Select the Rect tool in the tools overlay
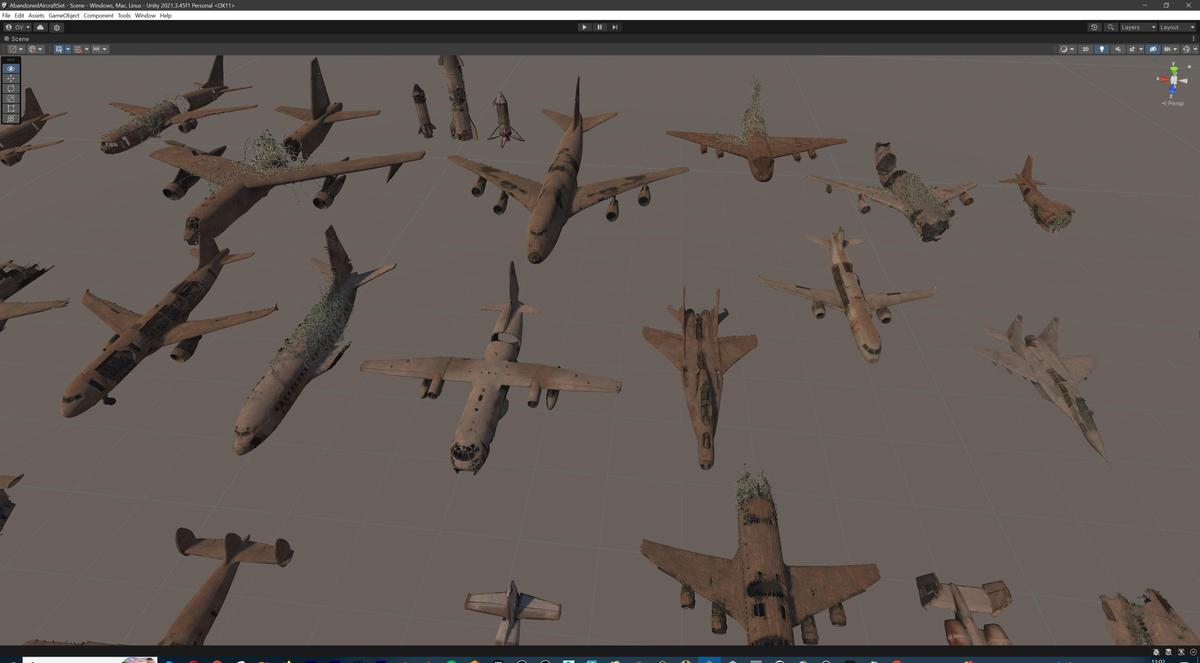Image resolution: width=1200 pixels, height=663 pixels. [x=12, y=108]
